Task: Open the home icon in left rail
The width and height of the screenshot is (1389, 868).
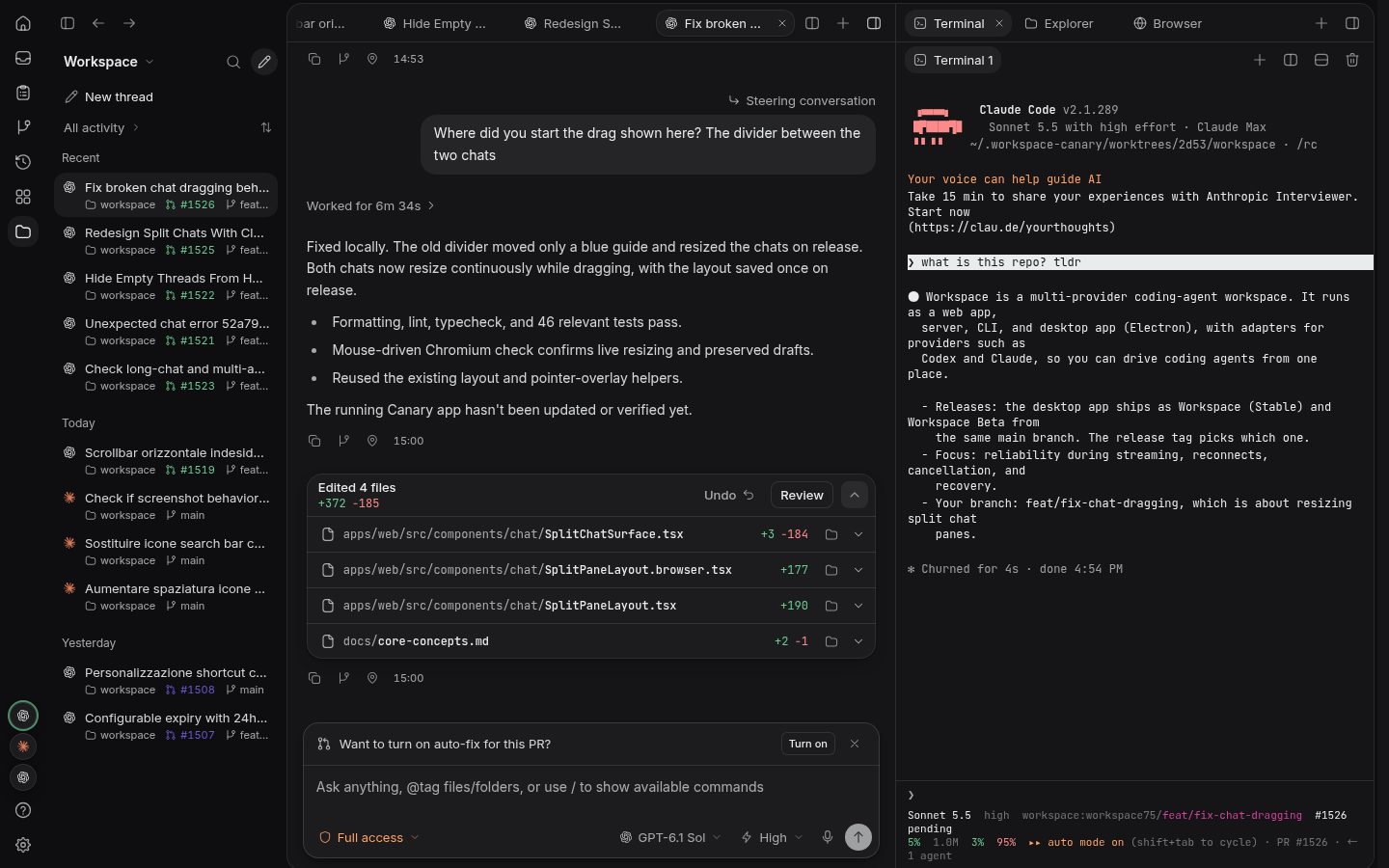Action: point(23,23)
